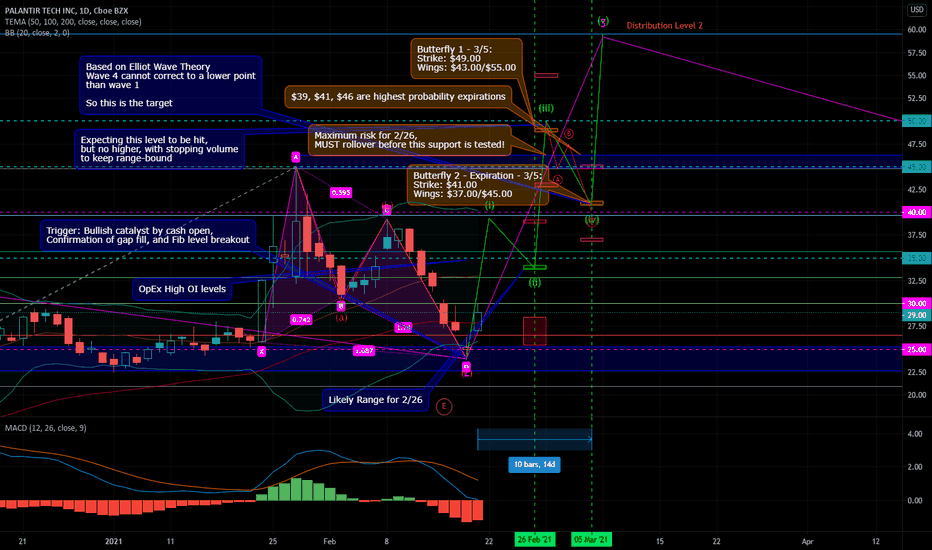This screenshot has height=550, width=932.
Task: Select the PALANTIR TECH INC chart title
Action: 67,11
